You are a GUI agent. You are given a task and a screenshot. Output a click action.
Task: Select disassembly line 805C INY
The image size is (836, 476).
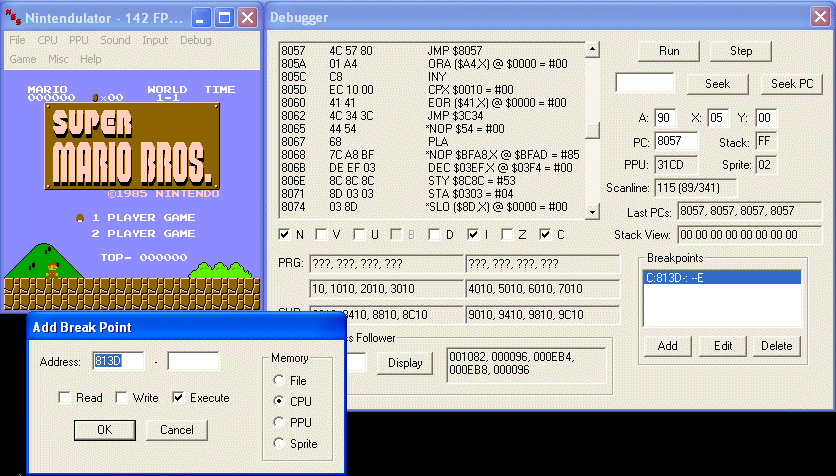coord(432,77)
